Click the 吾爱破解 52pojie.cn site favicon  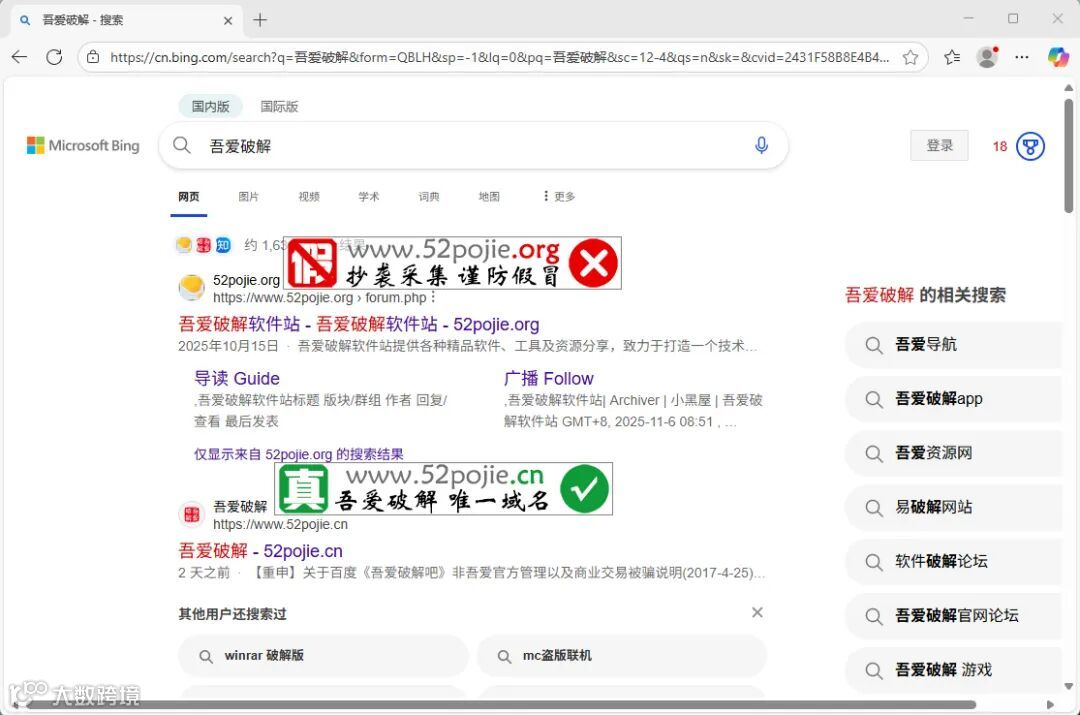191,514
